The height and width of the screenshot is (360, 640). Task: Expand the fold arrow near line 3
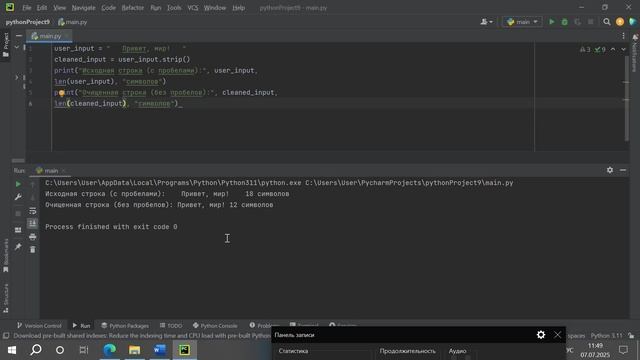click(x=17, y=77)
